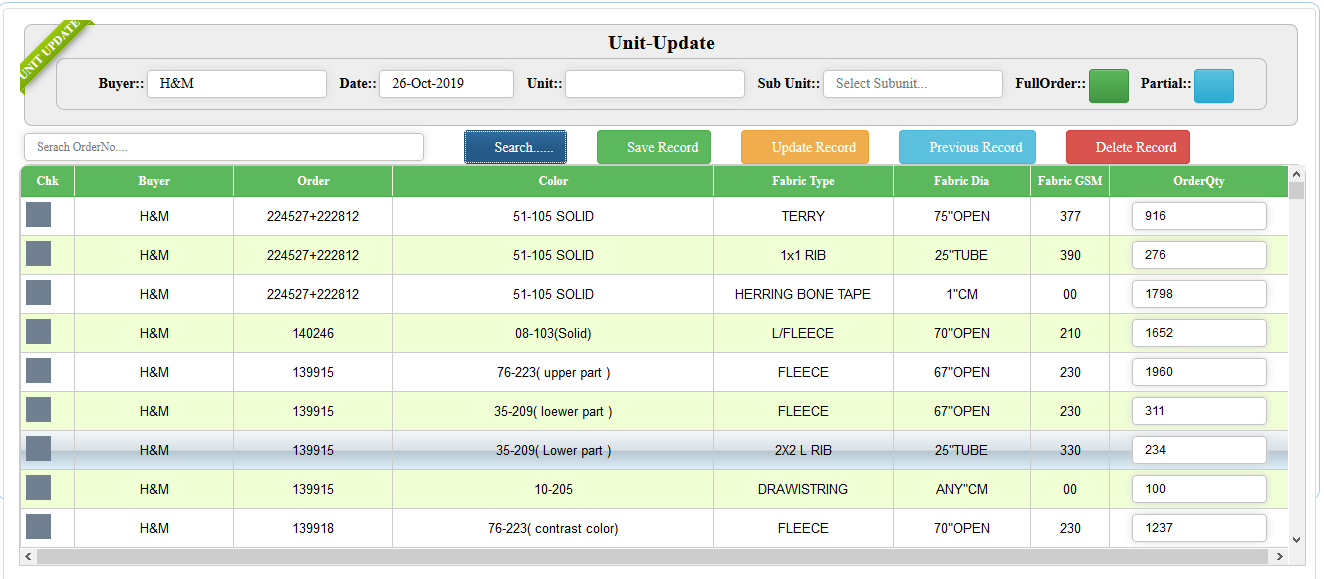Click the OrderQty field with 1798
This screenshot has width=1324, height=579.
coord(1199,294)
